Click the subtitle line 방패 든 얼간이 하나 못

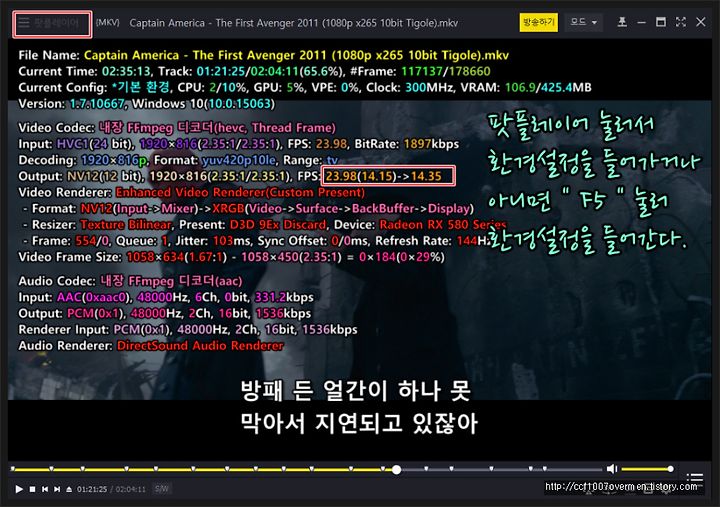click(356, 391)
